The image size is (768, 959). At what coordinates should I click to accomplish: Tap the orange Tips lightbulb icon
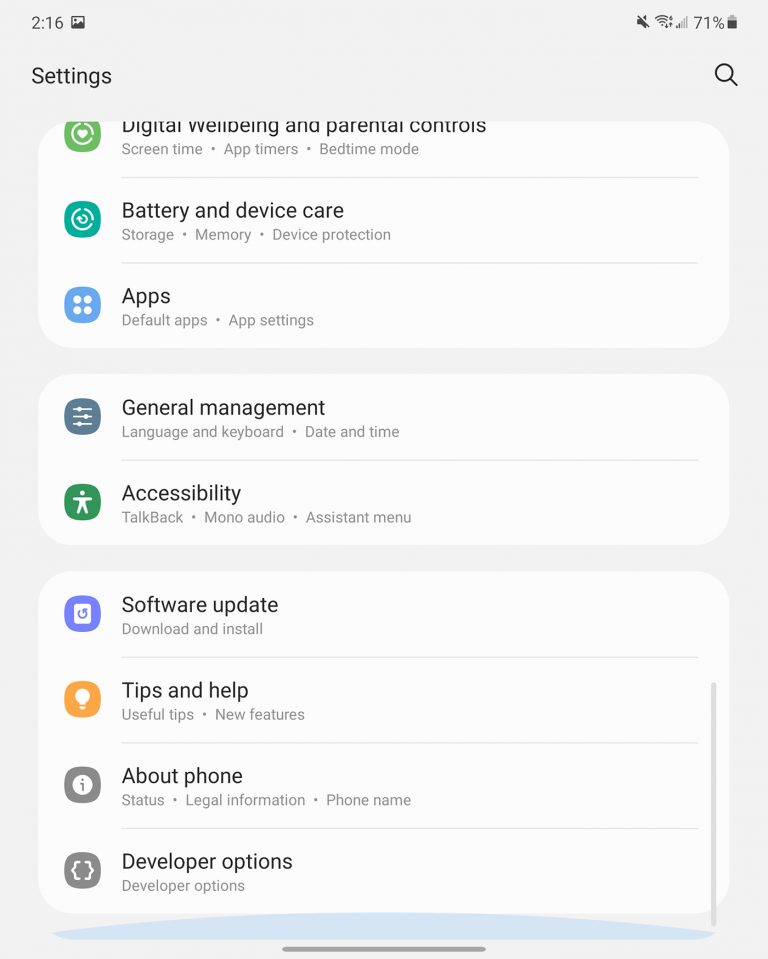(x=83, y=699)
